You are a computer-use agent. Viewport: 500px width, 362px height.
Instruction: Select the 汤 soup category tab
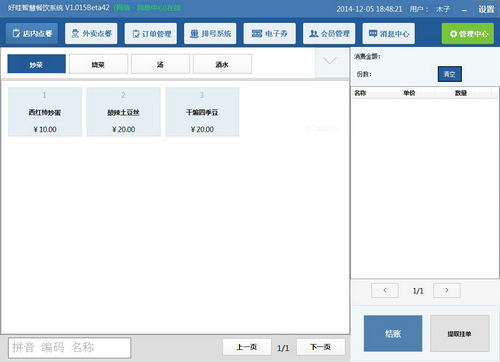(160, 64)
